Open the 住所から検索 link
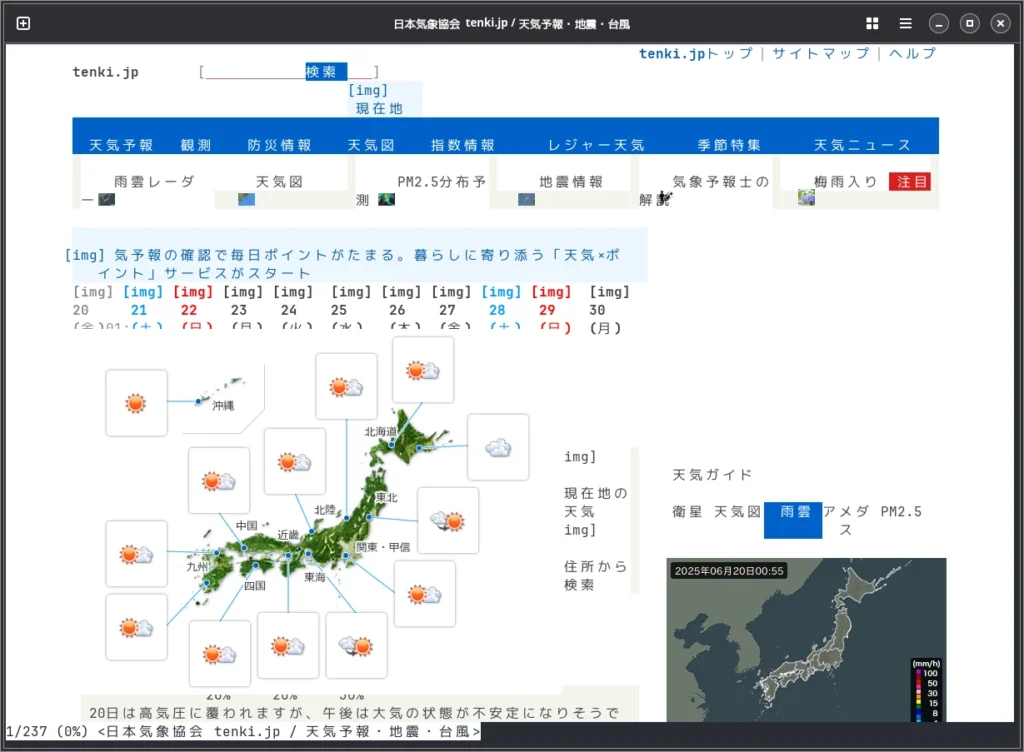The width and height of the screenshot is (1024, 752). pos(596,575)
